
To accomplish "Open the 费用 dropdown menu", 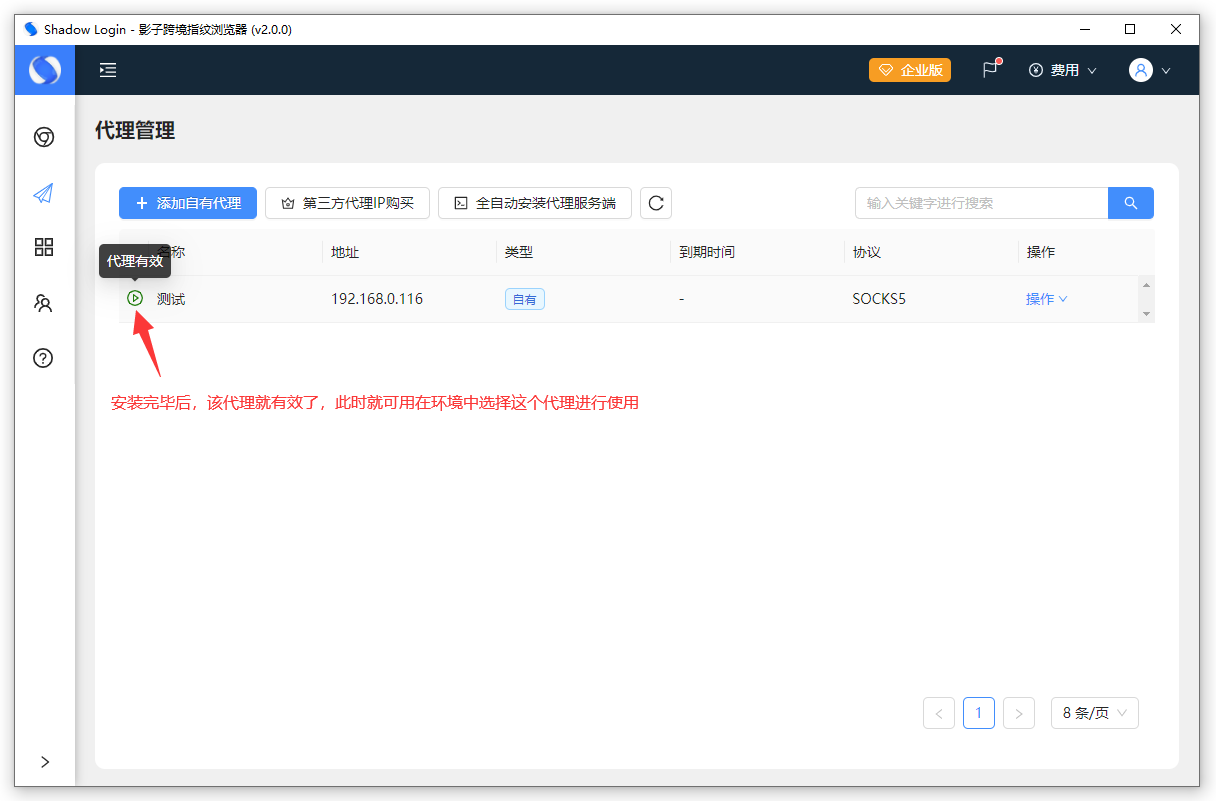I will click(x=1063, y=70).
